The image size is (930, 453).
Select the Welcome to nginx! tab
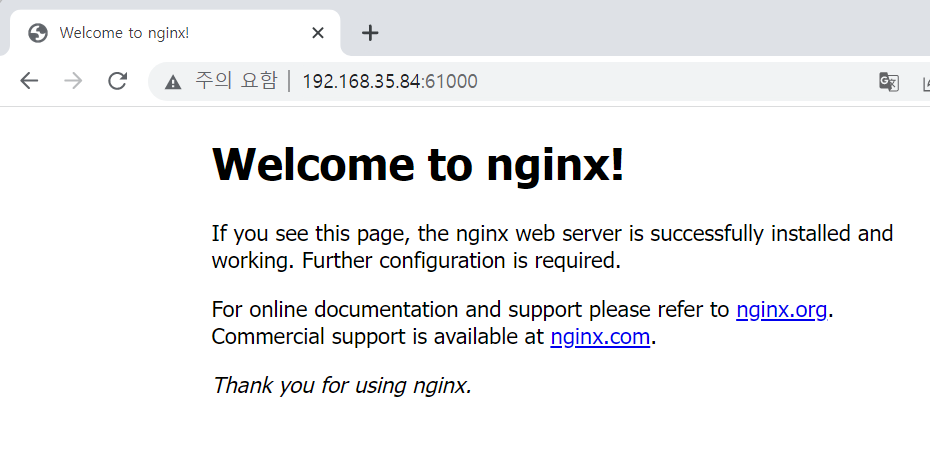(175, 33)
